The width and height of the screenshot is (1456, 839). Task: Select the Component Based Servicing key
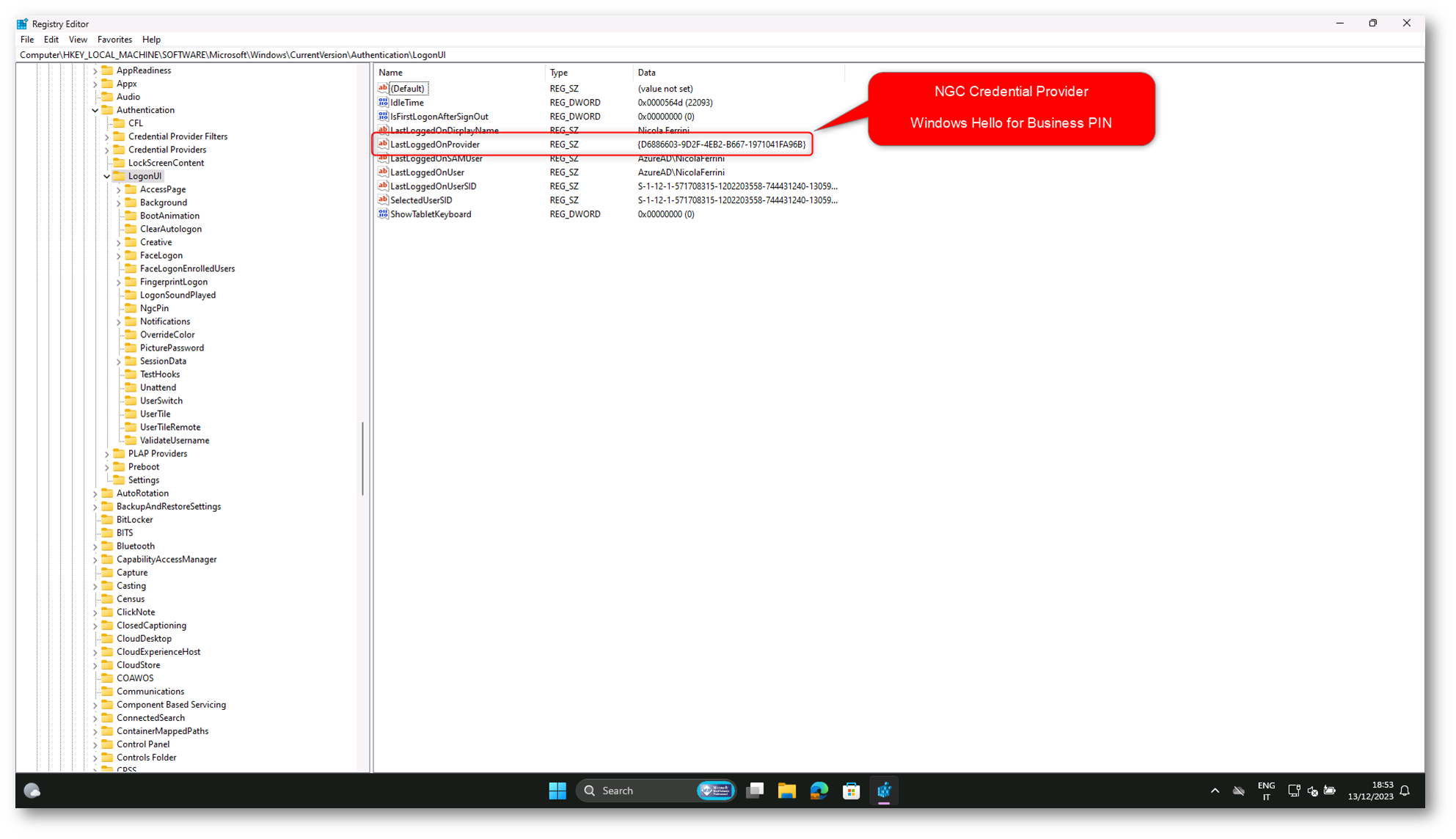pyautogui.click(x=171, y=704)
